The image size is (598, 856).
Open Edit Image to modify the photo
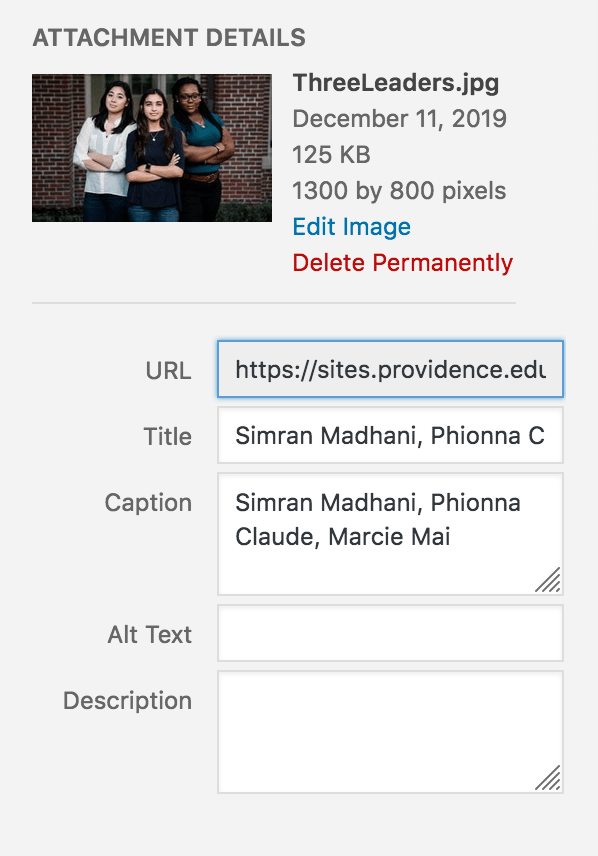tap(350, 227)
